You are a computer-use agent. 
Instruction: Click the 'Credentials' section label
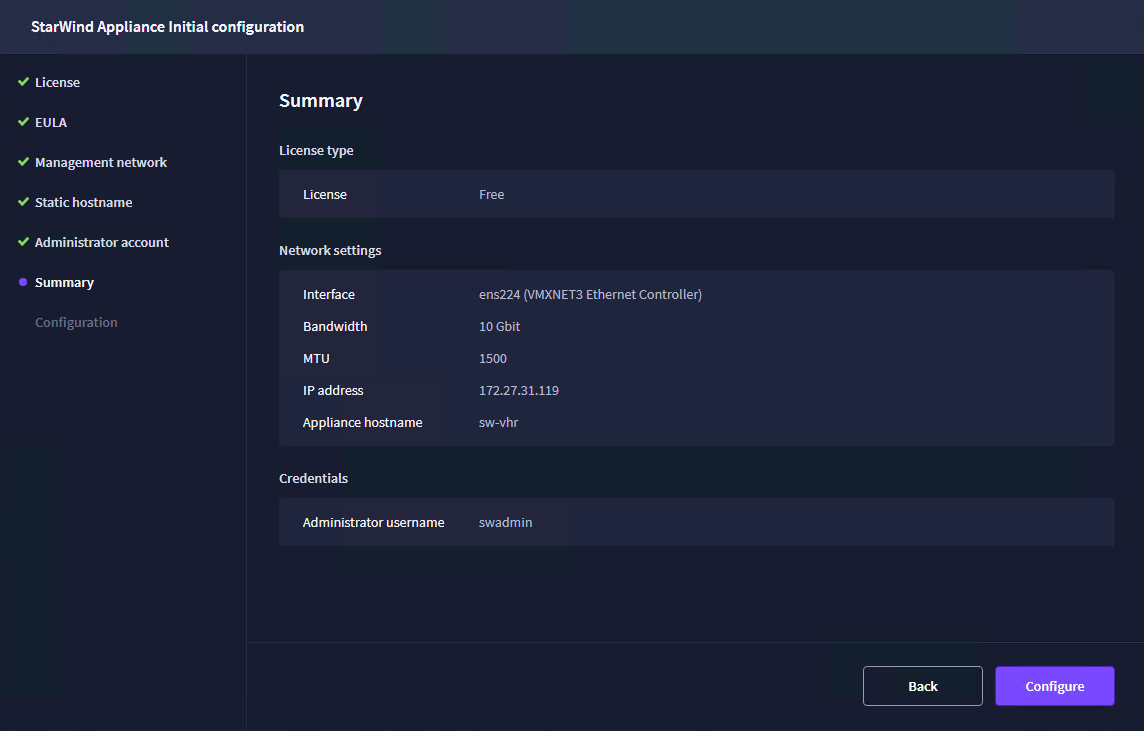(313, 479)
